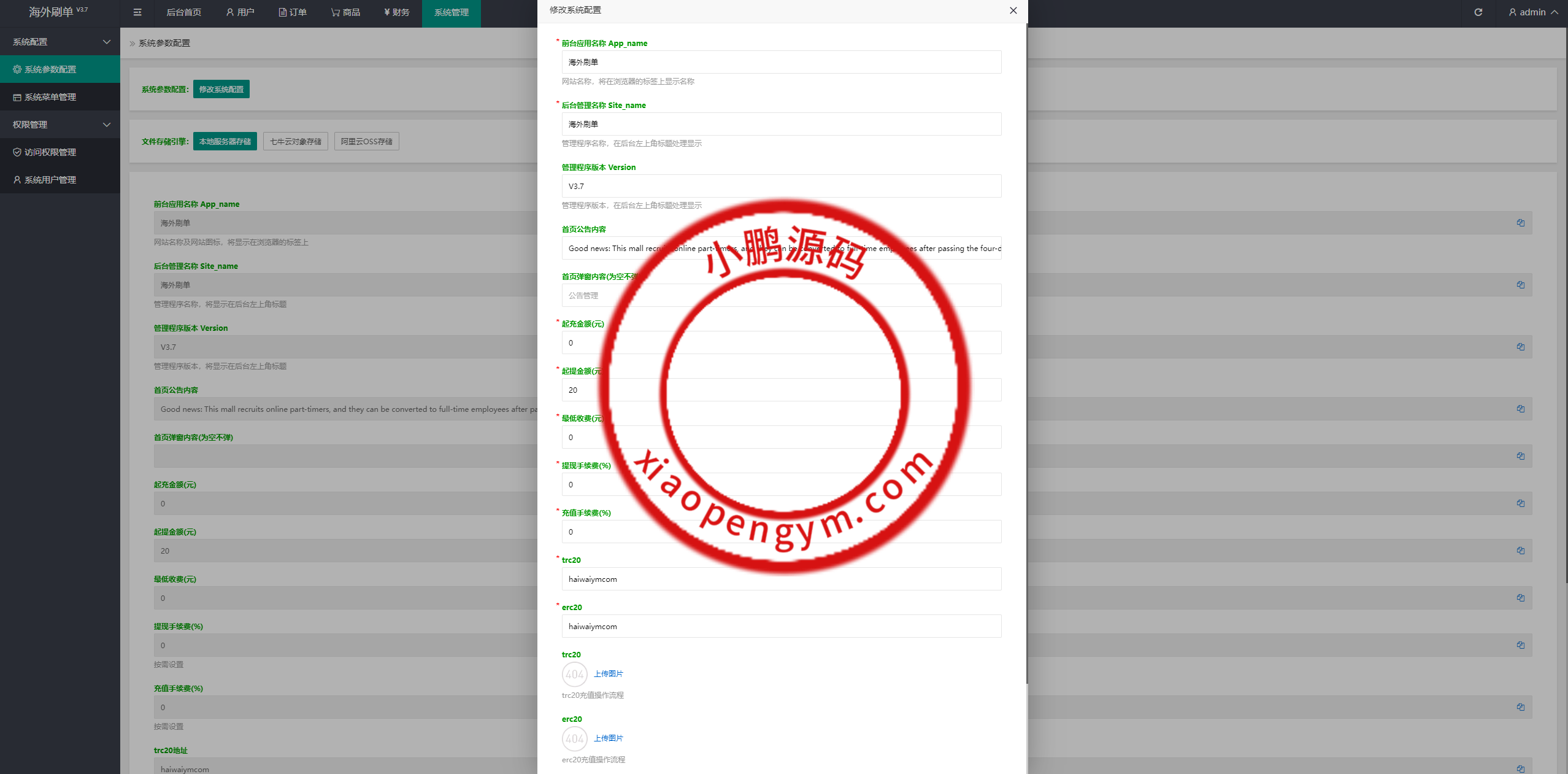The width and height of the screenshot is (1568, 774).
Task: Copy the 管理程序版本 Version value
Action: pyautogui.click(x=1521, y=347)
